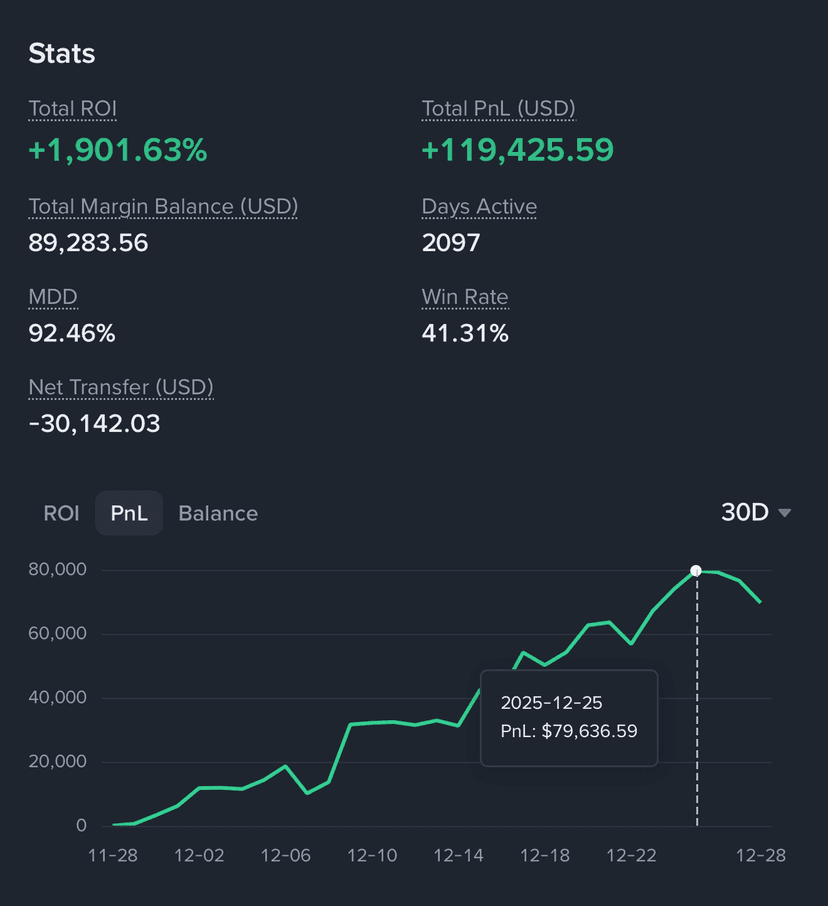Open the Balance chart tab

pos(218,513)
